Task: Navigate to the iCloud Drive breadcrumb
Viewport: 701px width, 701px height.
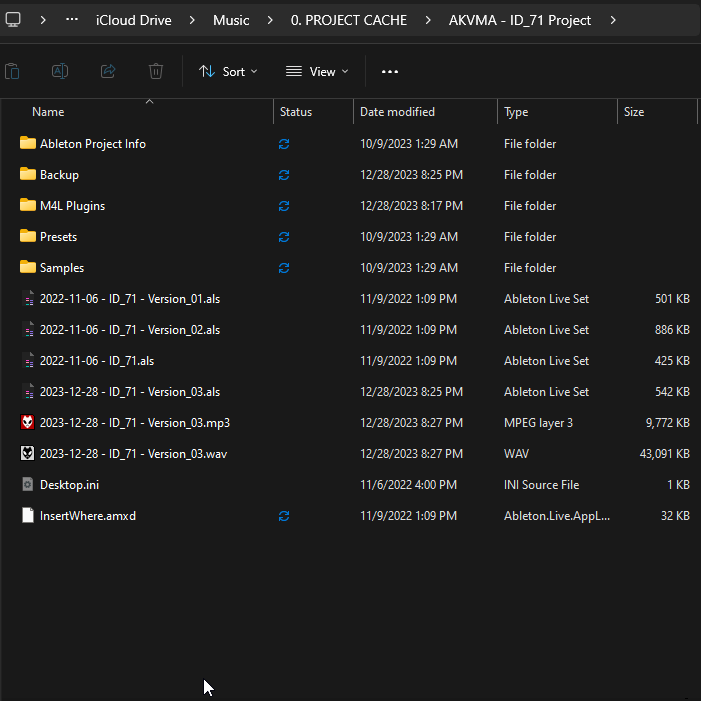Action: click(x=133, y=20)
